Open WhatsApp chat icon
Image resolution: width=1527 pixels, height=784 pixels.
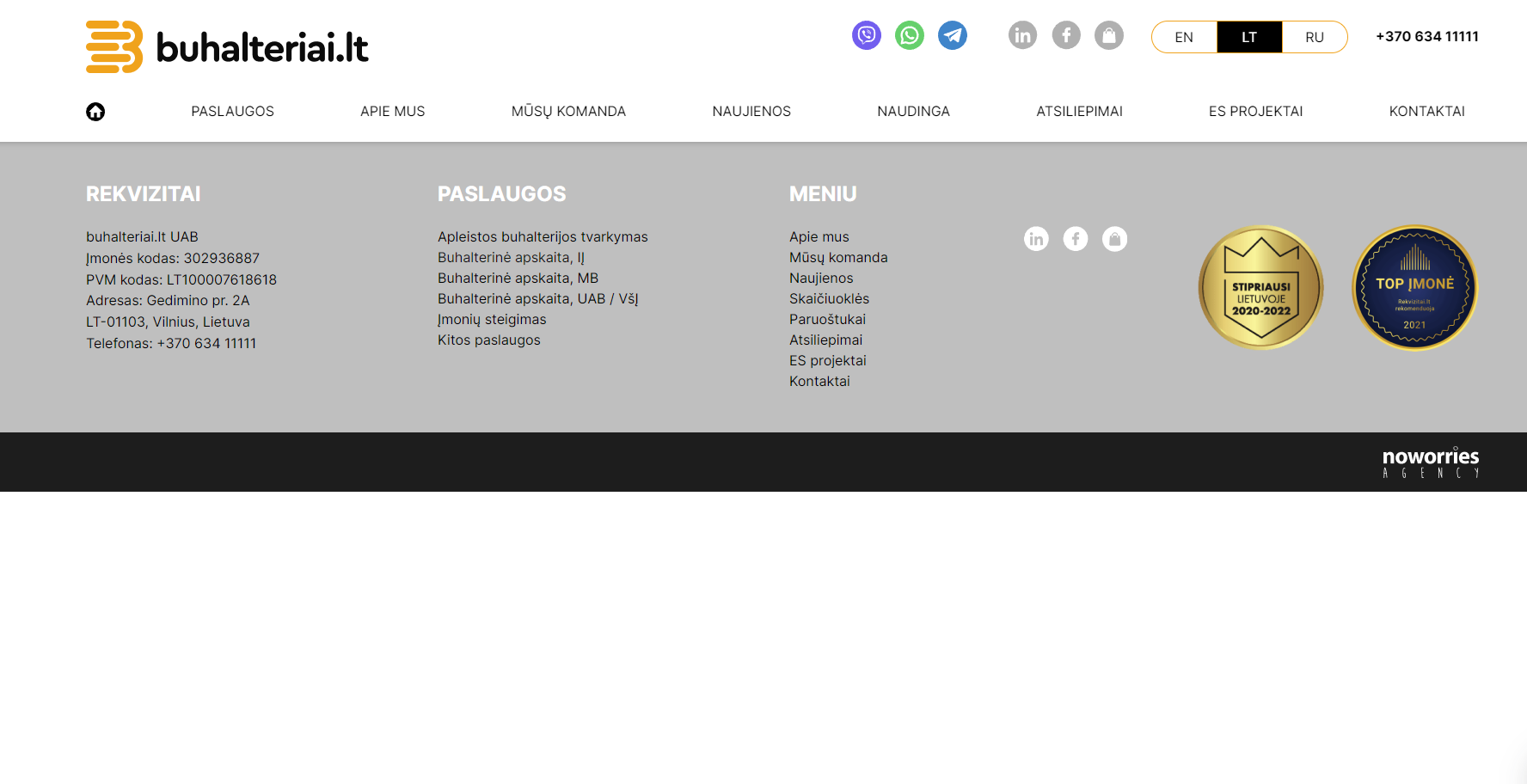(909, 35)
